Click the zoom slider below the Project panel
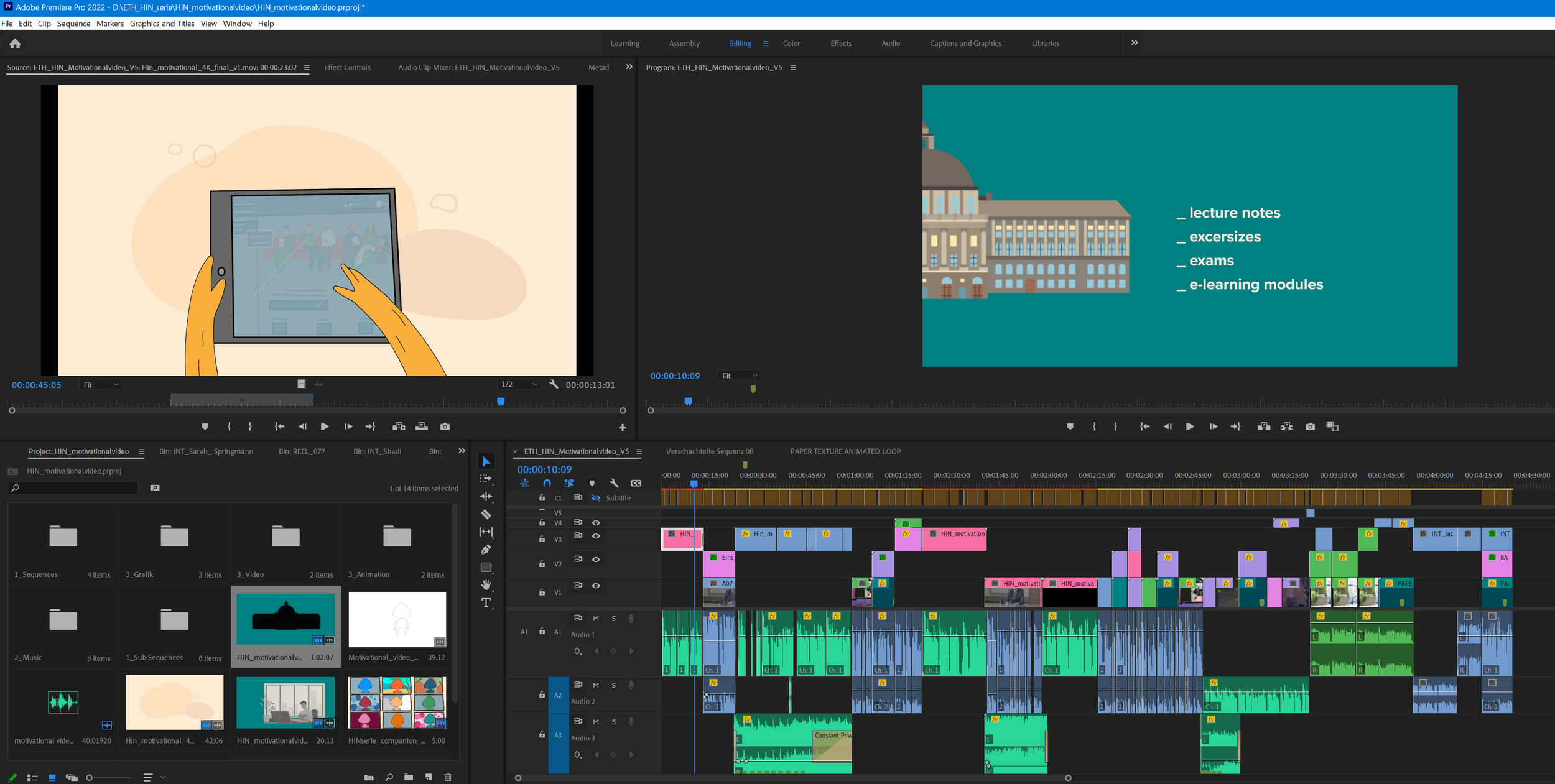This screenshot has height=784, width=1555. point(89,777)
